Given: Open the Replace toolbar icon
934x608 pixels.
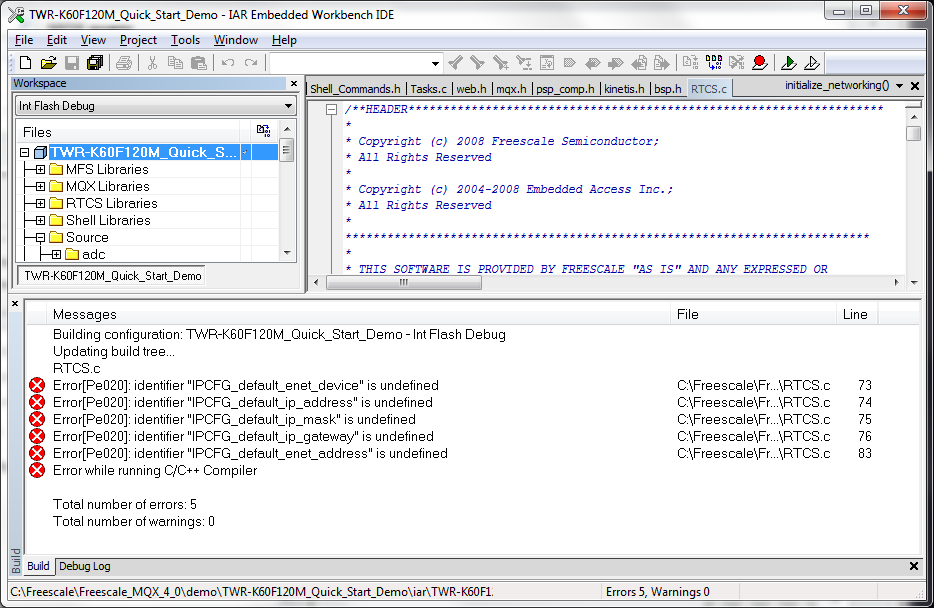Looking at the screenshot, I should (524, 63).
